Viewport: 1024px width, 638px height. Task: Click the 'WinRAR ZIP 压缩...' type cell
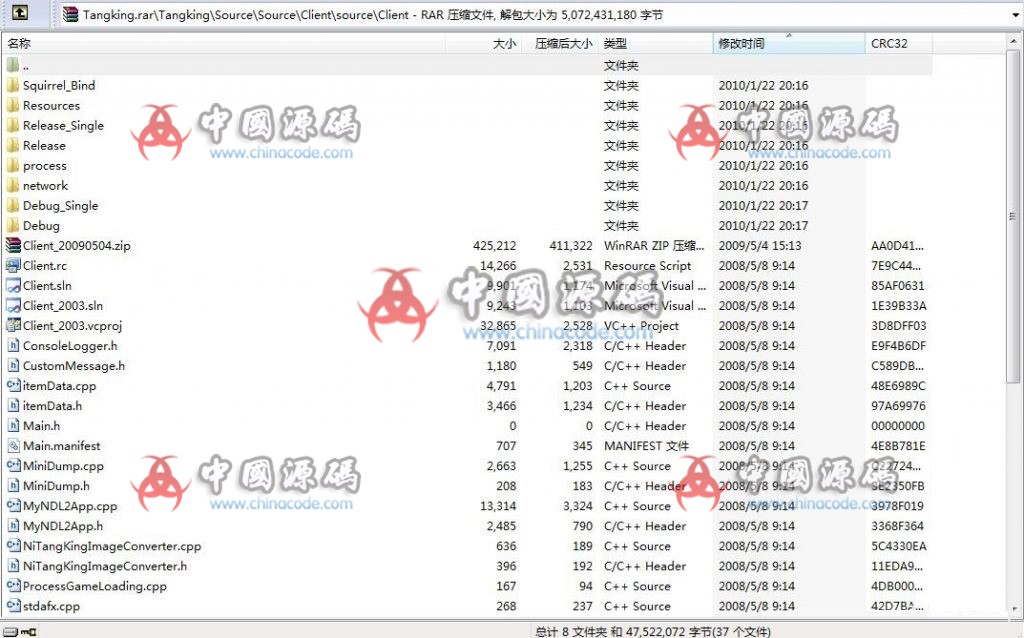tap(654, 246)
